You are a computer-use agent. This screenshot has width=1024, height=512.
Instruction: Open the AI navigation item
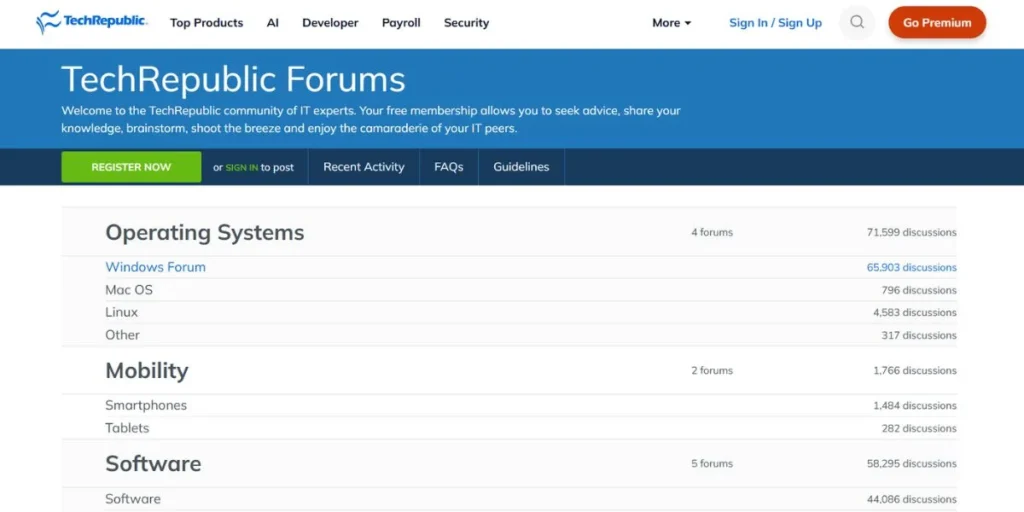[x=272, y=23]
